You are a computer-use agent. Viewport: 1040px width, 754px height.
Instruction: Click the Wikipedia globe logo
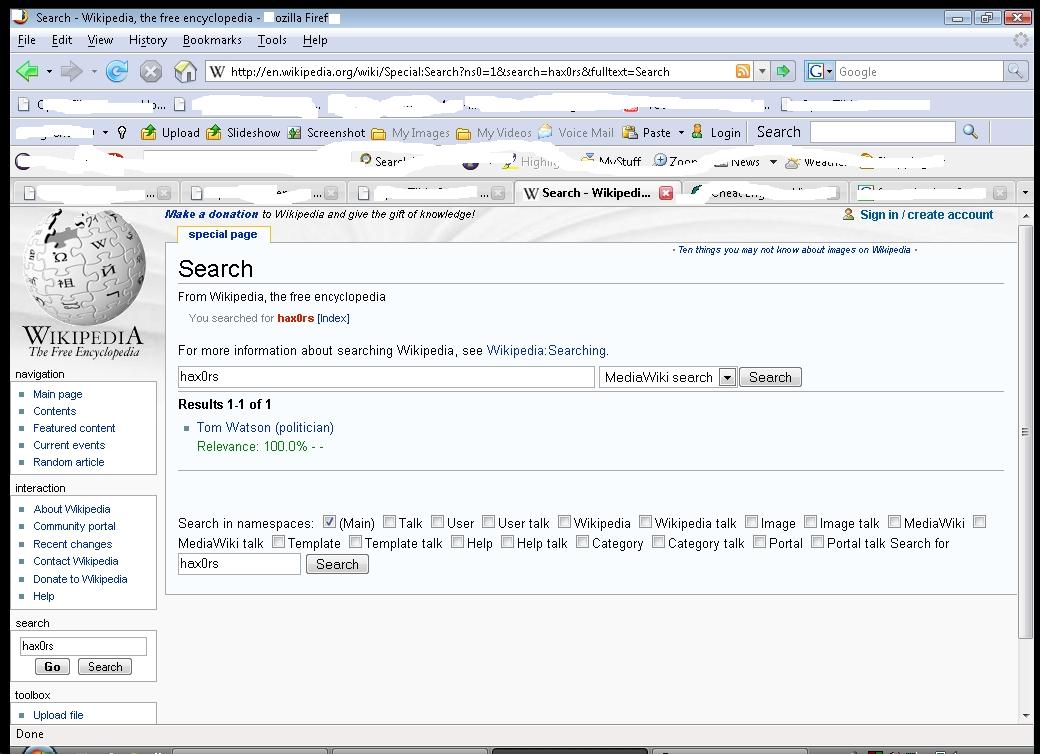(x=84, y=267)
